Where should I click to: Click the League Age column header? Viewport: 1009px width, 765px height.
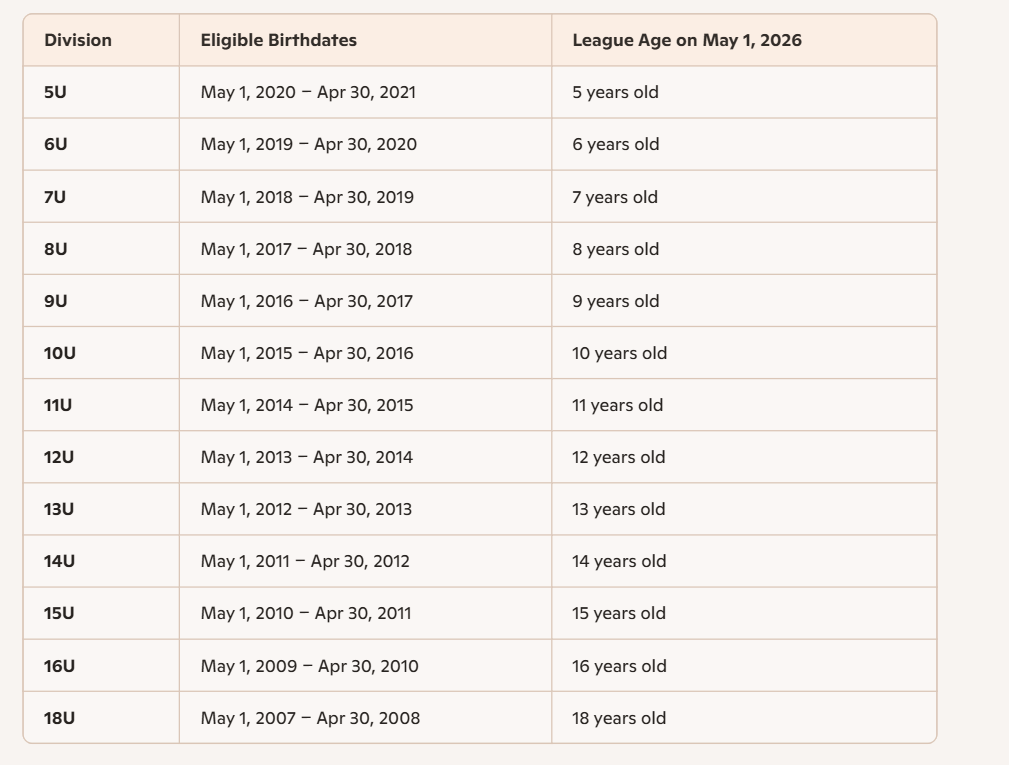686,41
